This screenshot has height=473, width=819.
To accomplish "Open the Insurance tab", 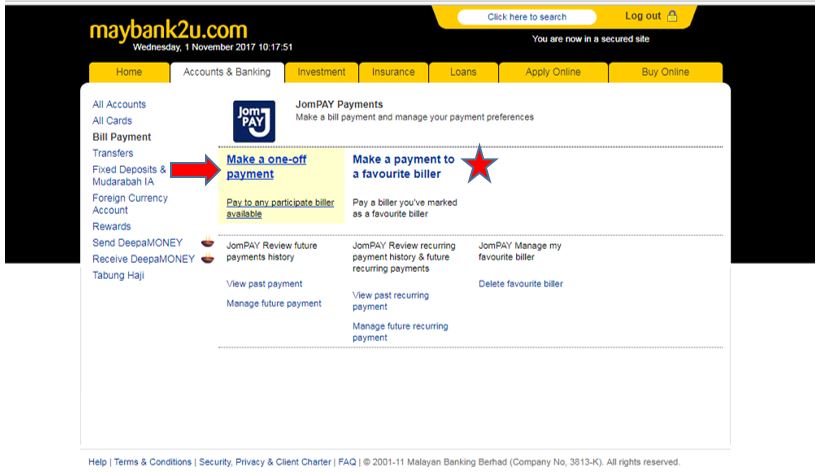I will (x=393, y=72).
